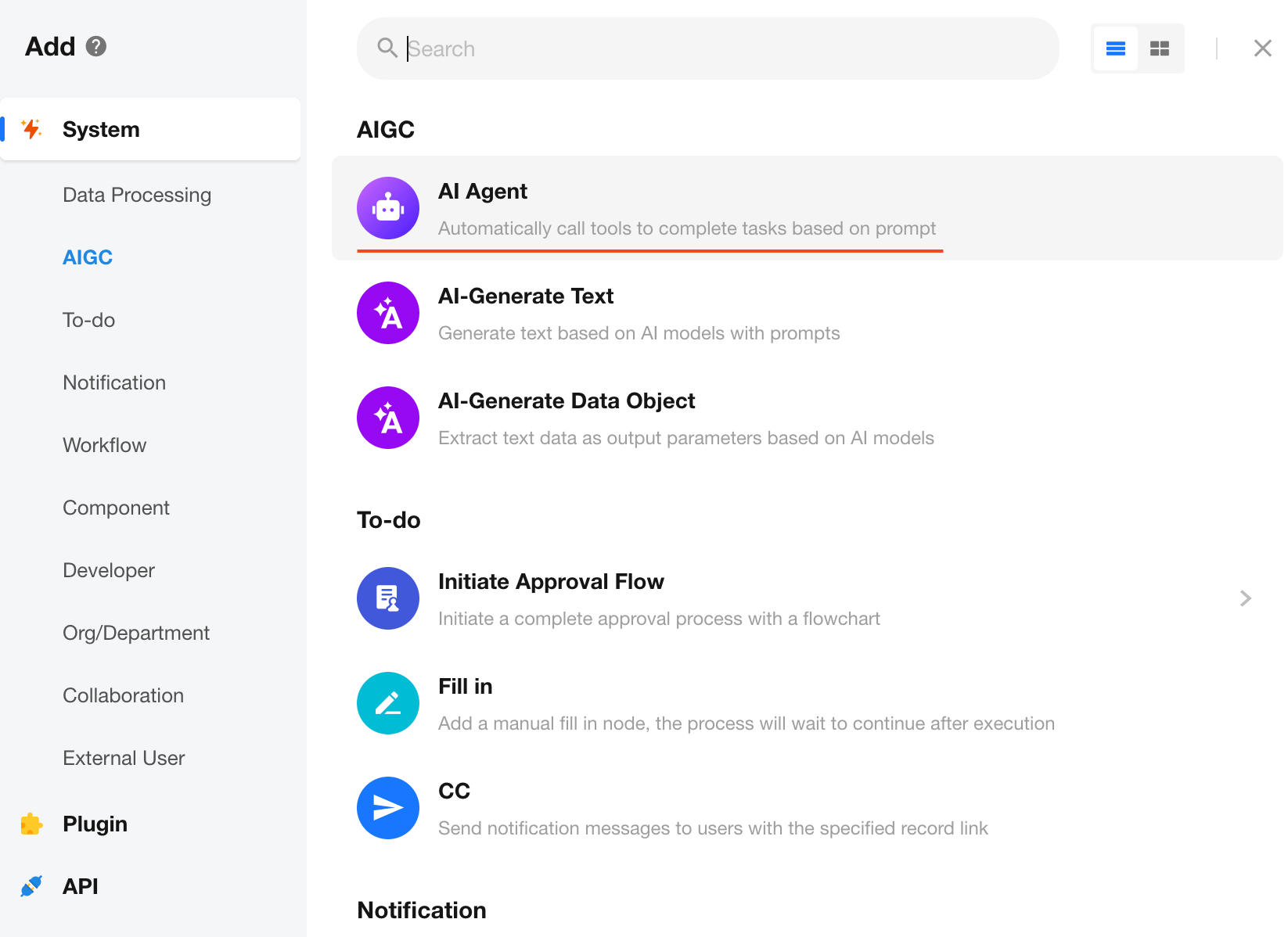Switch to grid view layout
The height and width of the screenshot is (937, 1288).
(1159, 48)
